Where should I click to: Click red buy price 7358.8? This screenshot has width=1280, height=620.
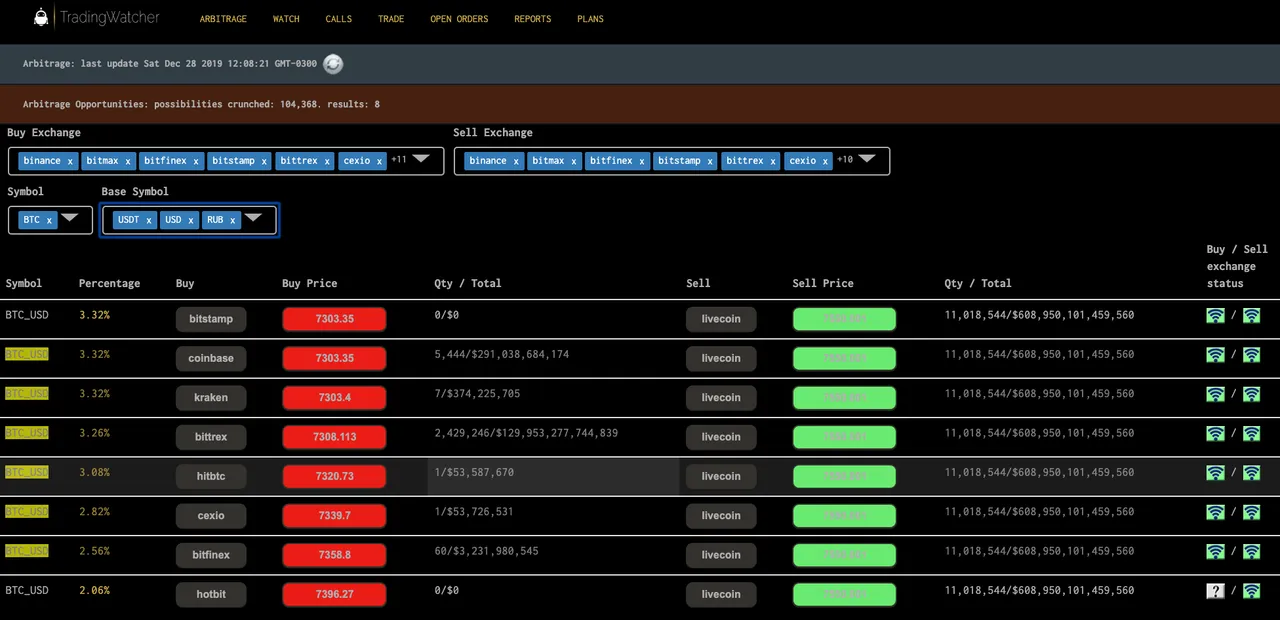[x=334, y=555]
